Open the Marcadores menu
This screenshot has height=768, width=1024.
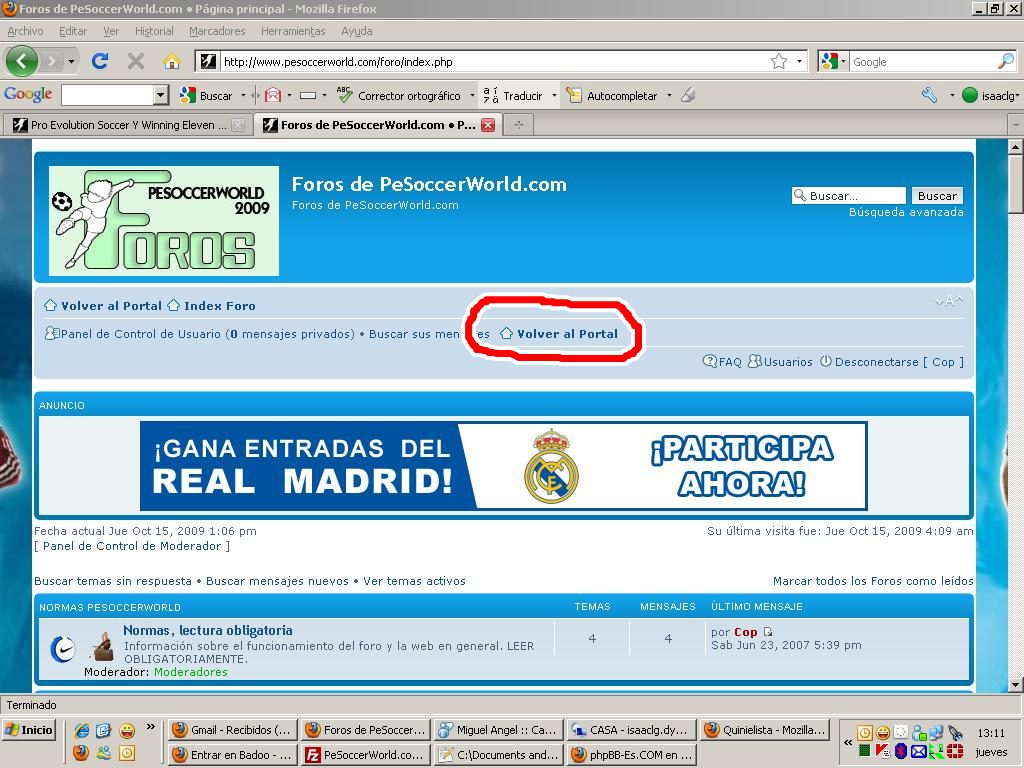[x=217, y=31]
